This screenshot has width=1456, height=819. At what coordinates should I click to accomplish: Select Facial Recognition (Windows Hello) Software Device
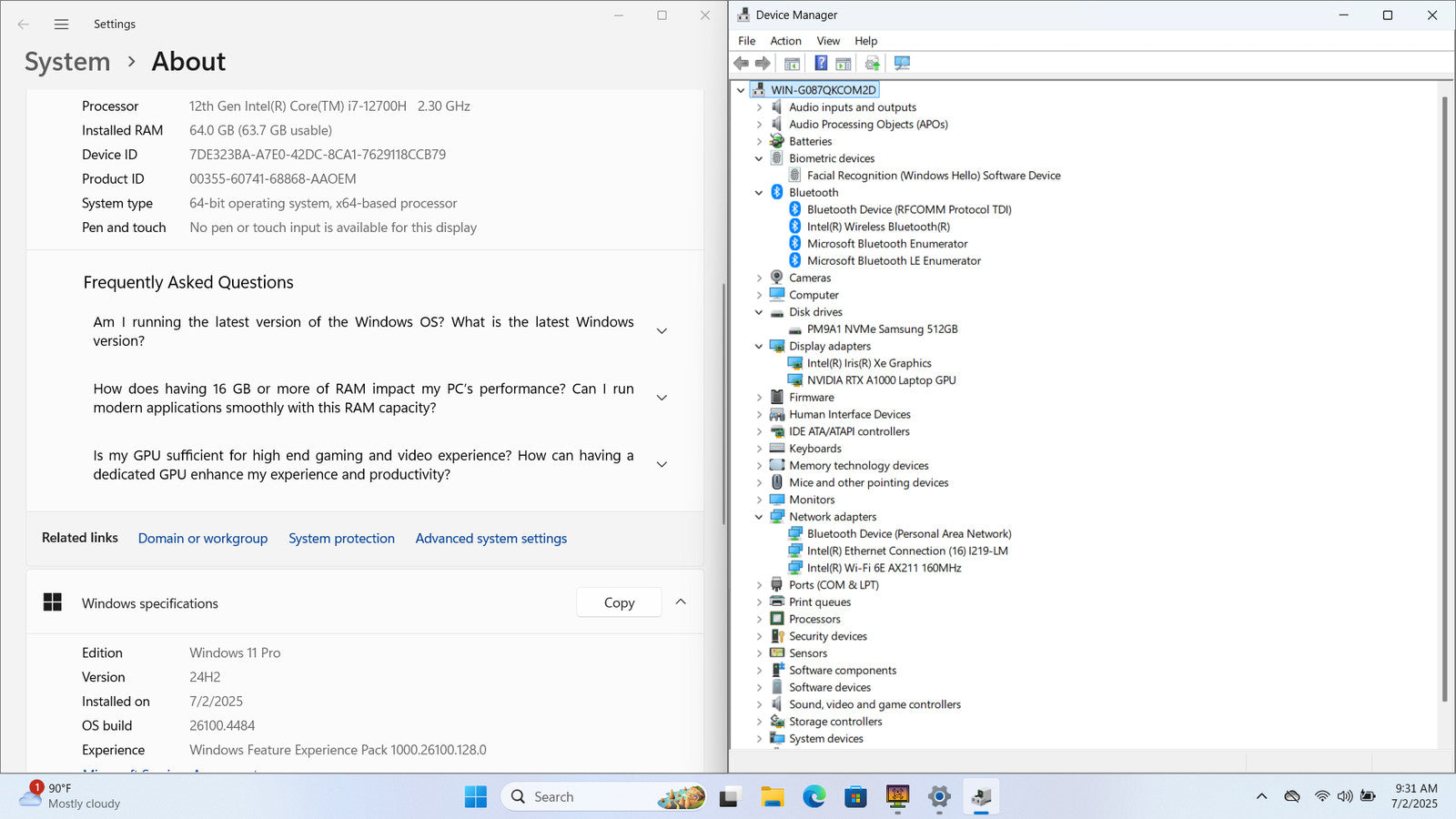coord(934,176)
